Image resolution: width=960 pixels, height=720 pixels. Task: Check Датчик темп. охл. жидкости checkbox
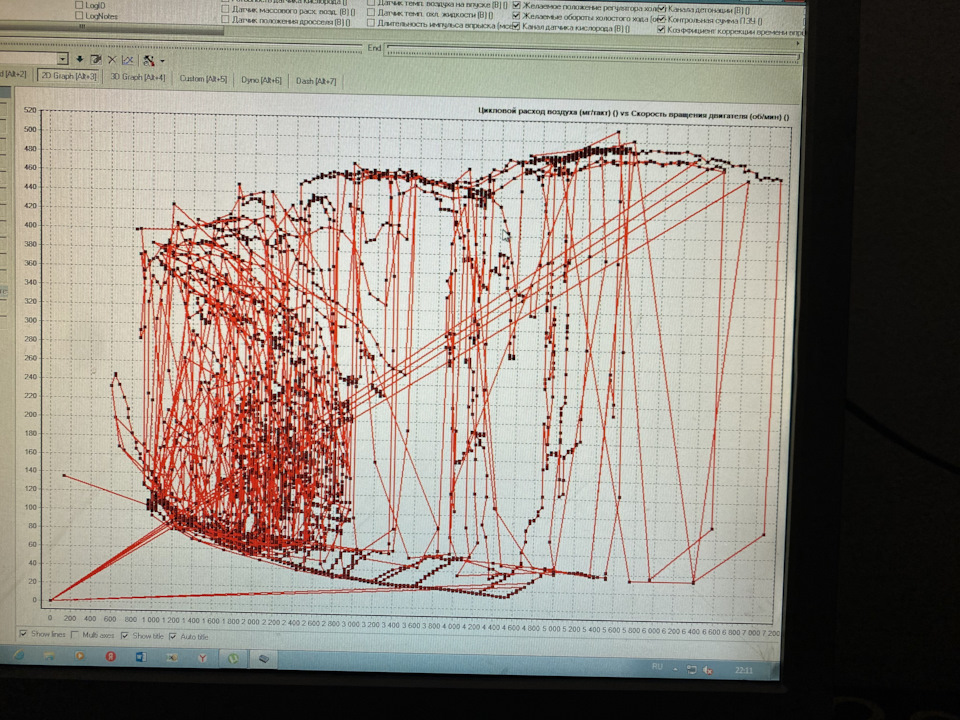pos(371,13)
